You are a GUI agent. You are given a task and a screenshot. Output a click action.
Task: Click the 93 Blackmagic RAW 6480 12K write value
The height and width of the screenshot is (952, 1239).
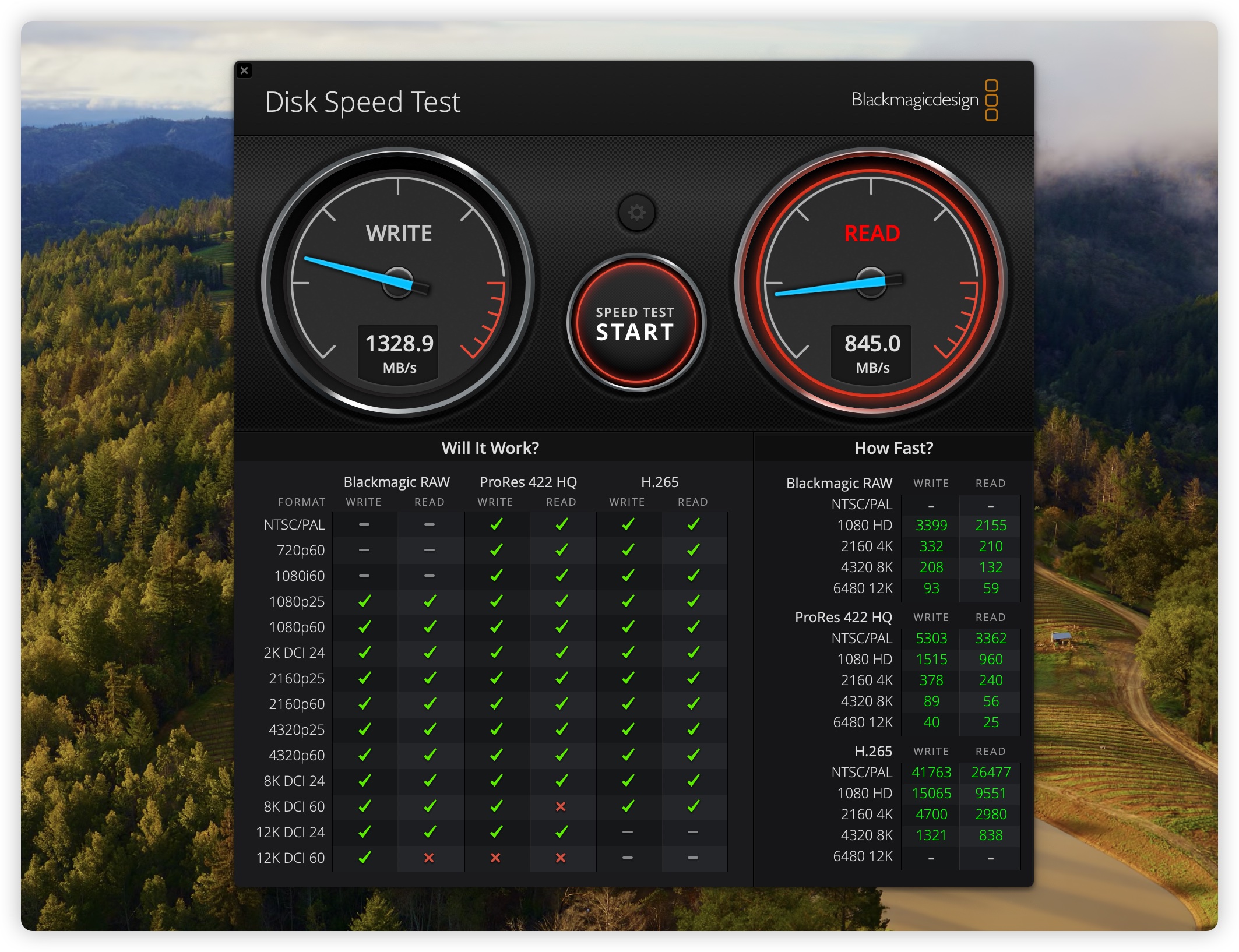(x=931, y=588)
